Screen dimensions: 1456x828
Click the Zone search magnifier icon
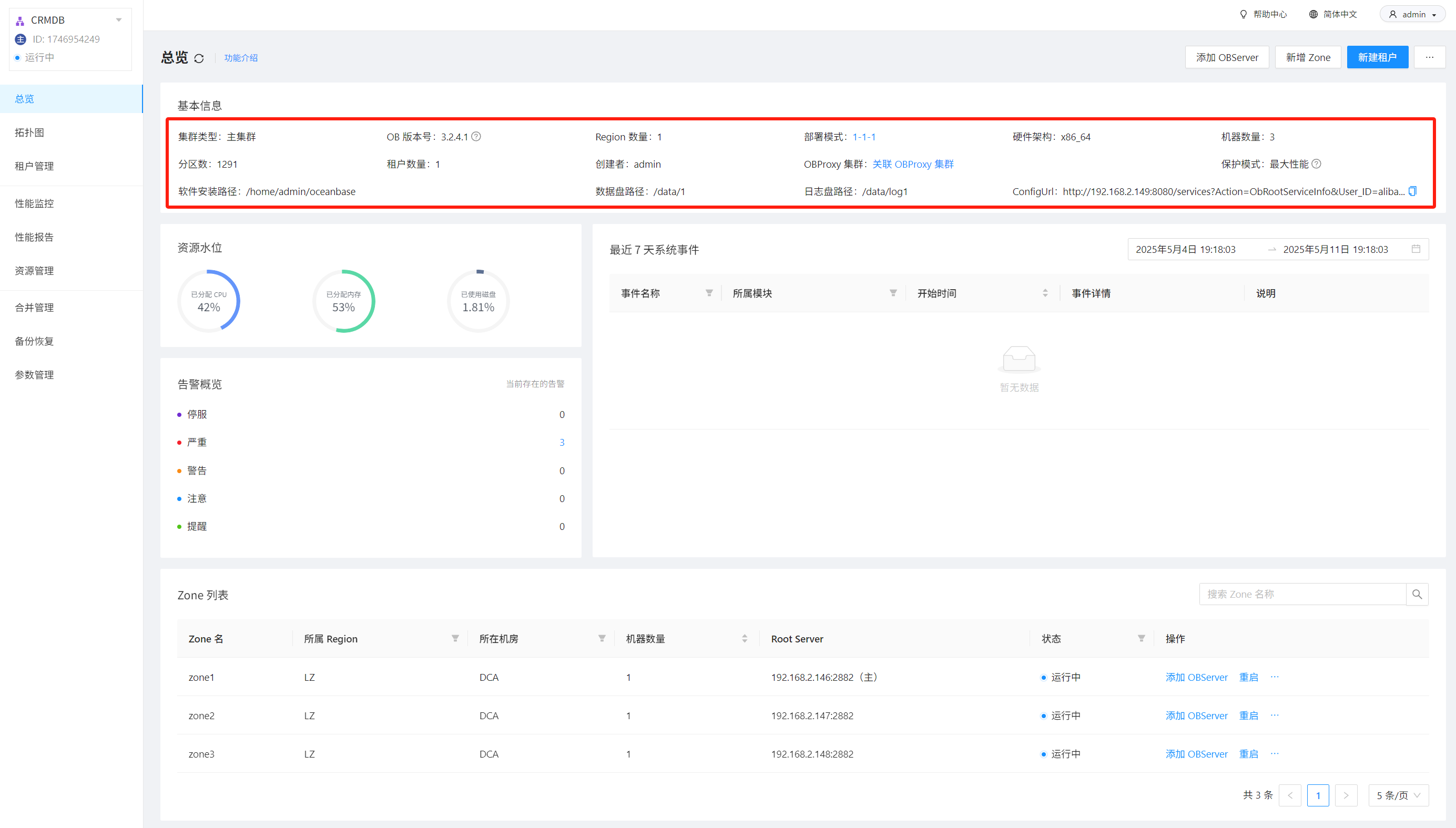coord(1417,594)
